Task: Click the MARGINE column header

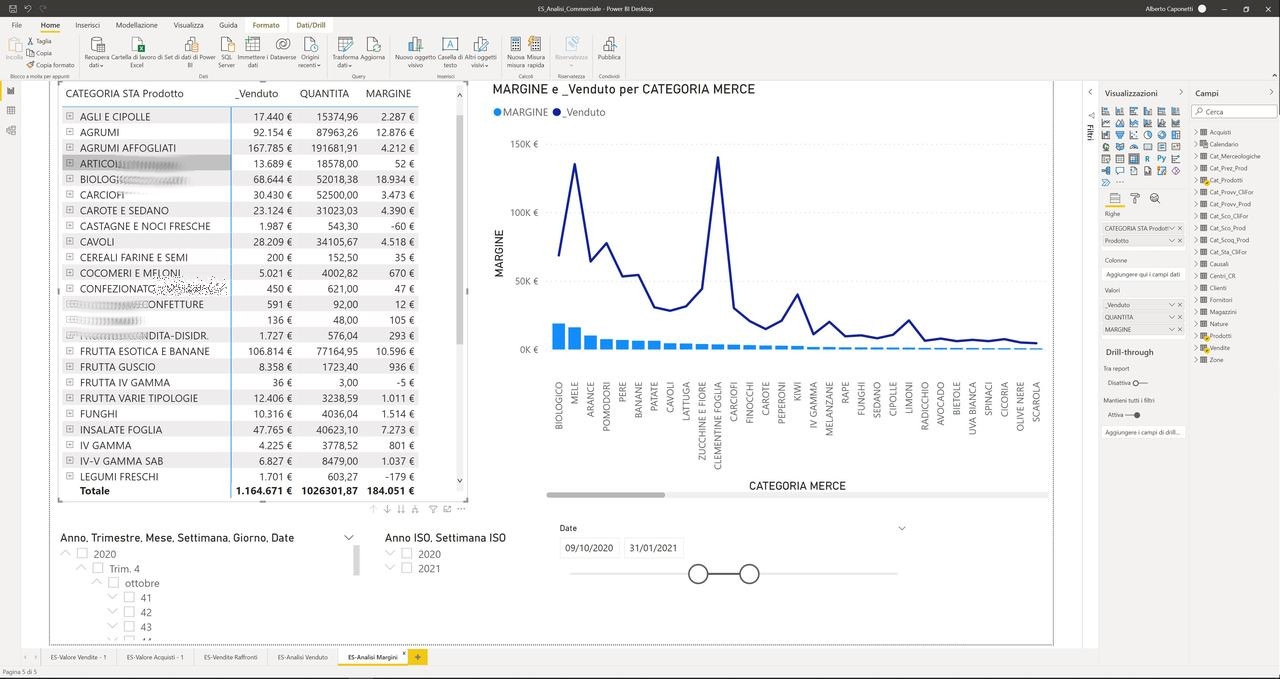Action: [388, 93]
